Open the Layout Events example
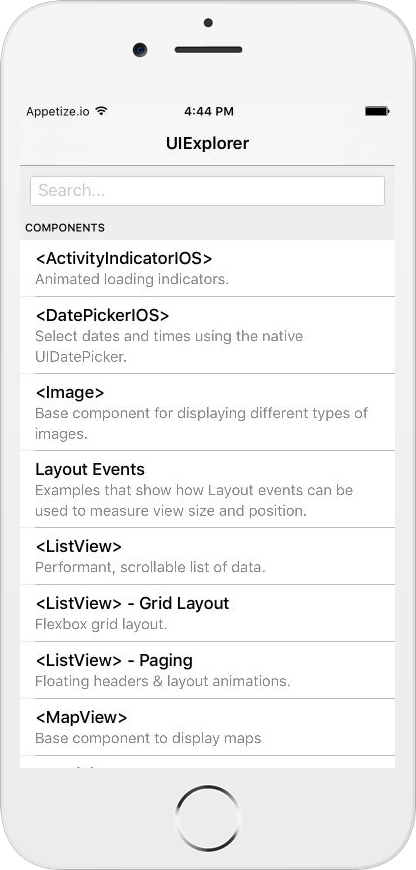The image size is (416, 870). (x=207, y=489)
